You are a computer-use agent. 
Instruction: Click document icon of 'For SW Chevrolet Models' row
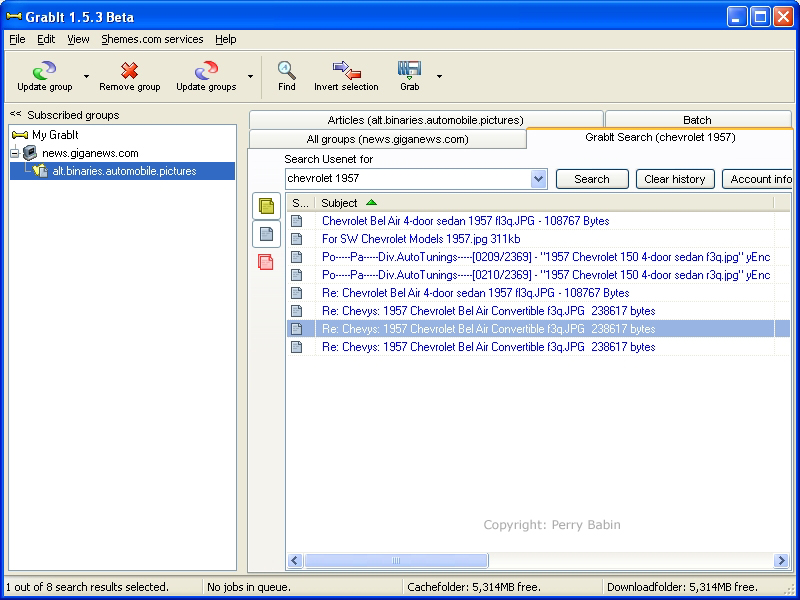pos(296,239)
